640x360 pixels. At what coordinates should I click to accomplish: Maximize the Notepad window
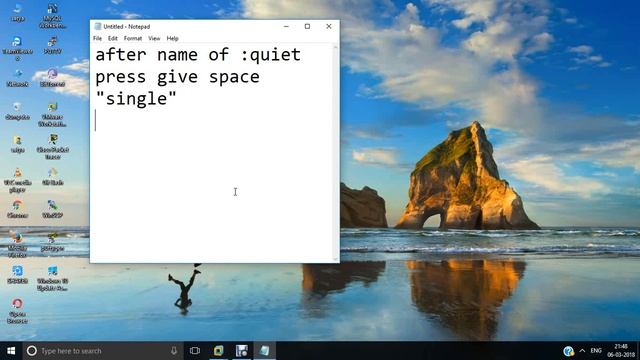click(x=307, y=26)
